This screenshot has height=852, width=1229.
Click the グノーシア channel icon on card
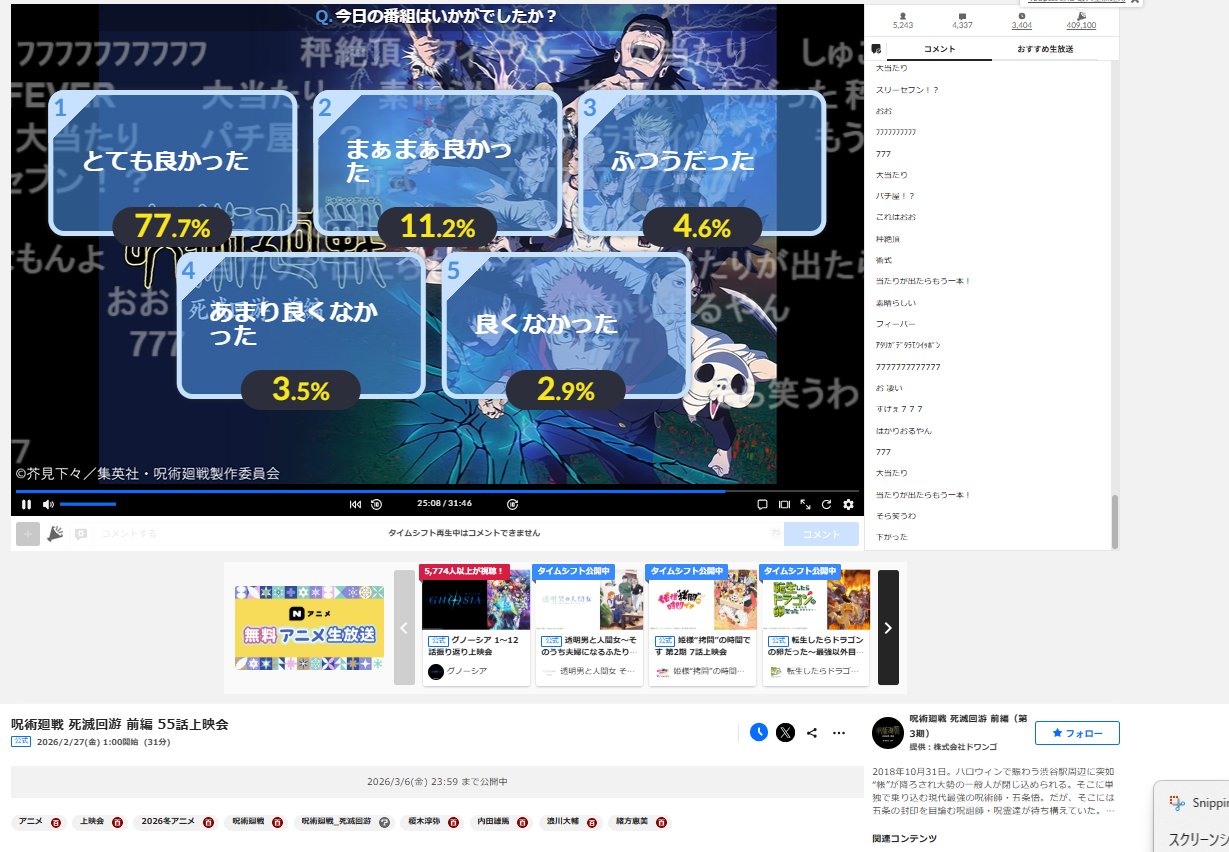click(x=436, y=671)
